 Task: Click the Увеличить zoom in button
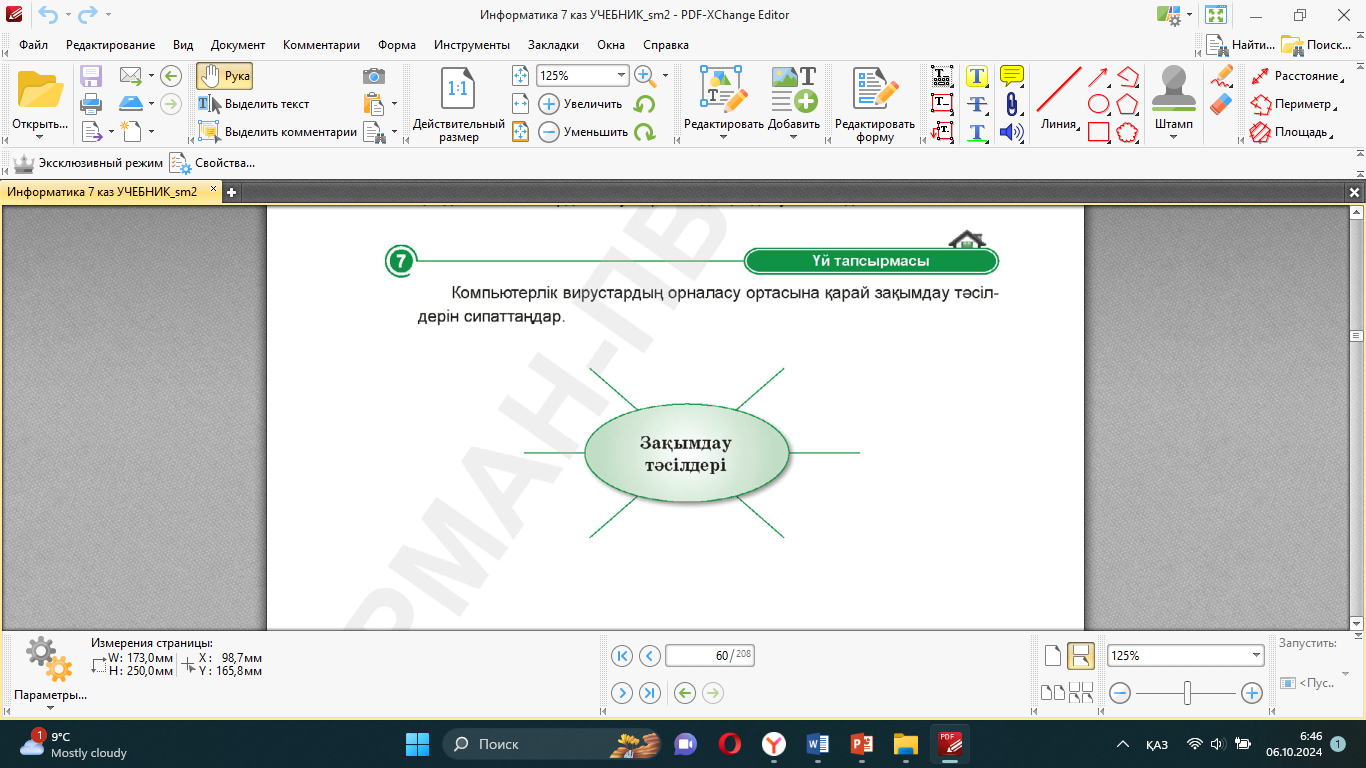(581, 104)
